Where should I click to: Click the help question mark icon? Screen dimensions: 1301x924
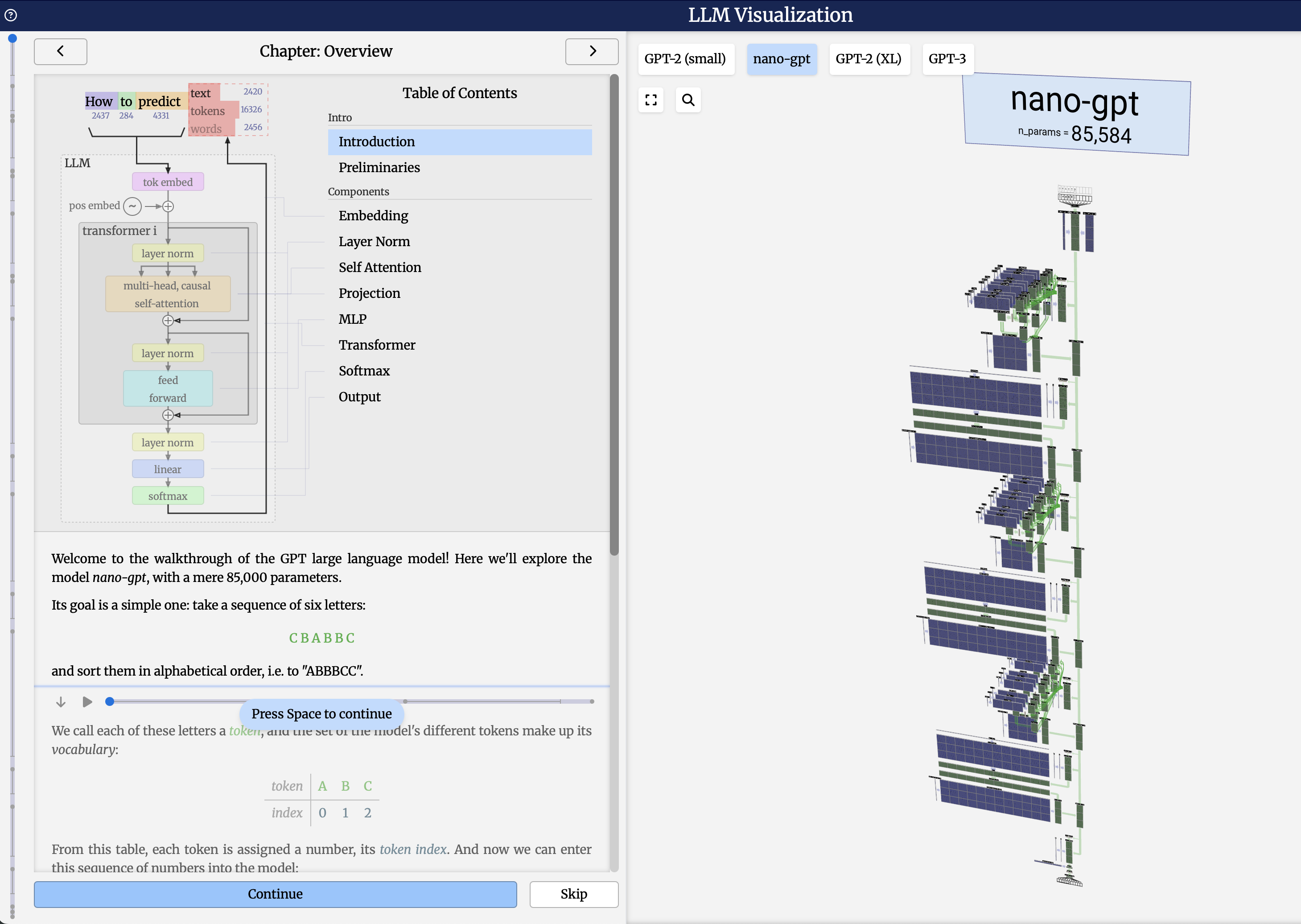[x=11, y=15]
